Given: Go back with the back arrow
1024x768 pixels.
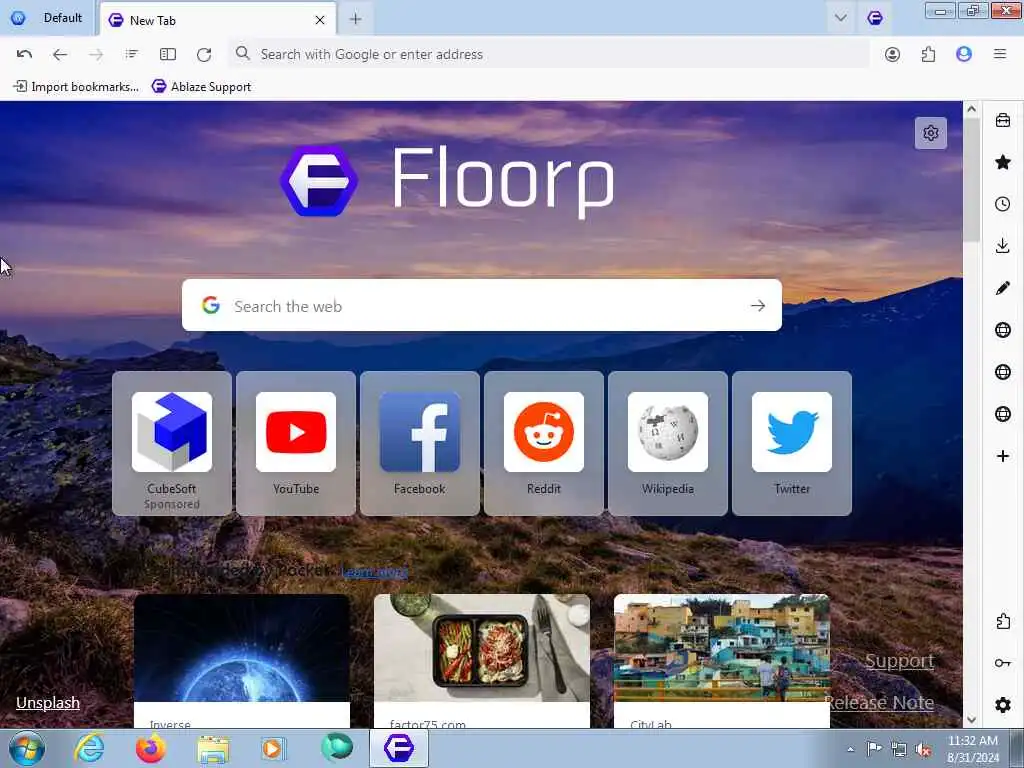Looking at the screenshot, I should click(x=60, y=54).
